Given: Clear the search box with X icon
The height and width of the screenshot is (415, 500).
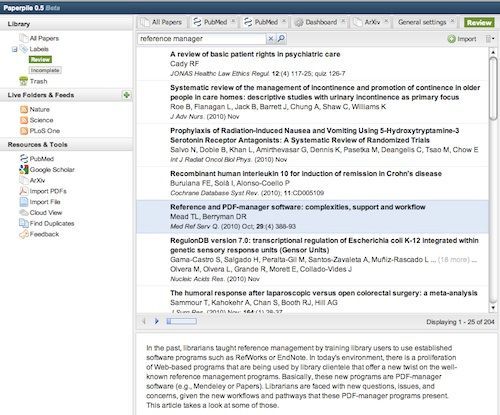Looking at the screenshot, I should point(271,39).
